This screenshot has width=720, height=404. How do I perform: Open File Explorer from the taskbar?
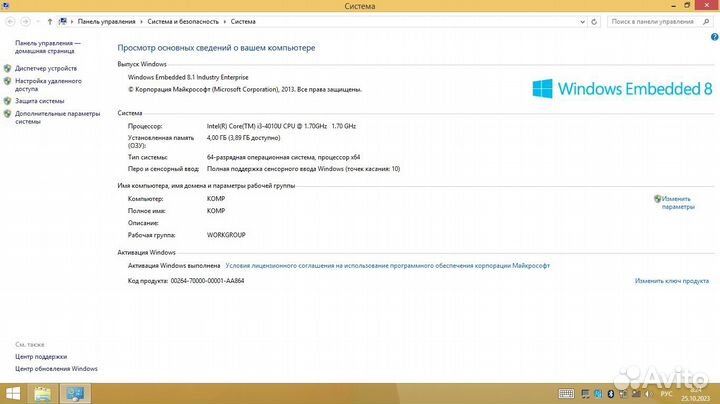(x=43, y=393)
